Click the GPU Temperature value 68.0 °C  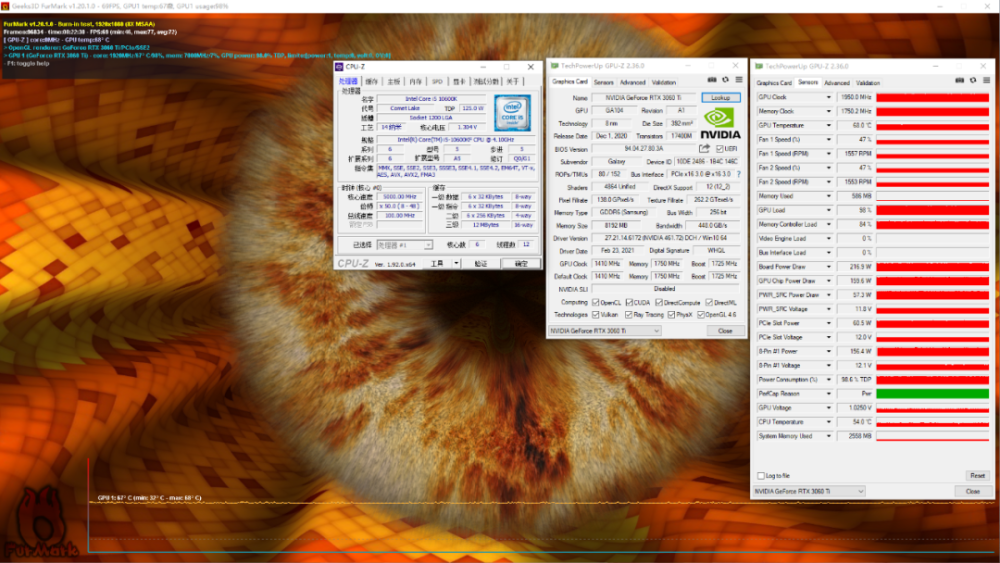pos(855,126)
